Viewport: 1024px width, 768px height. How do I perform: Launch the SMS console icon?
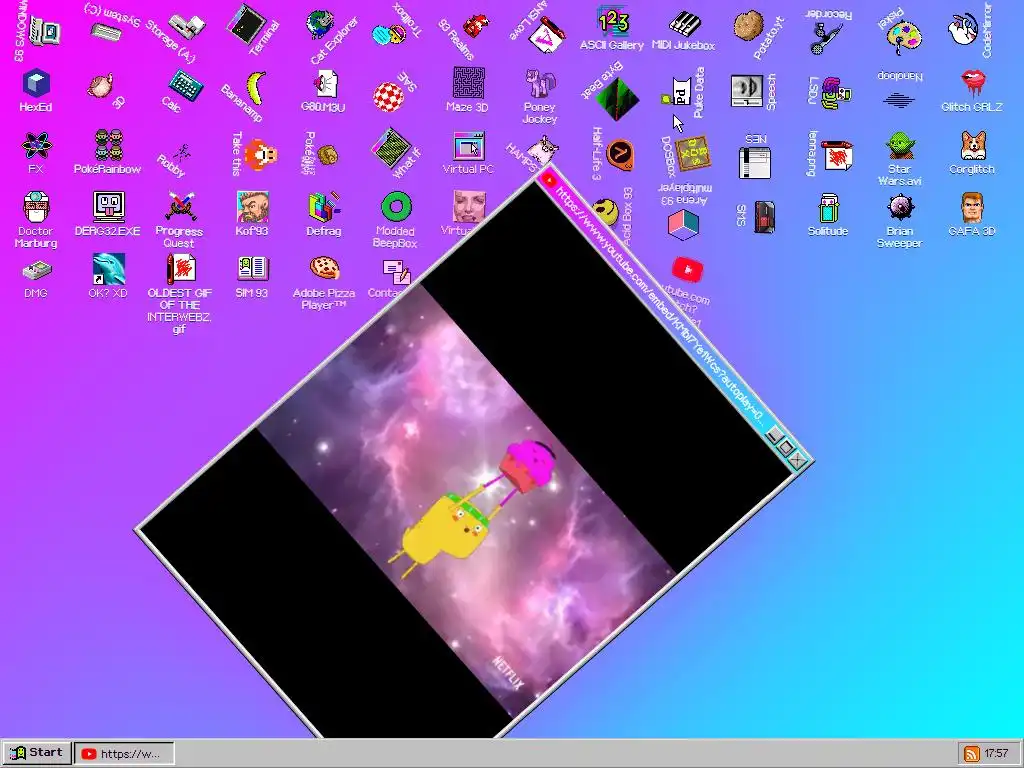[x=764, y=216]
